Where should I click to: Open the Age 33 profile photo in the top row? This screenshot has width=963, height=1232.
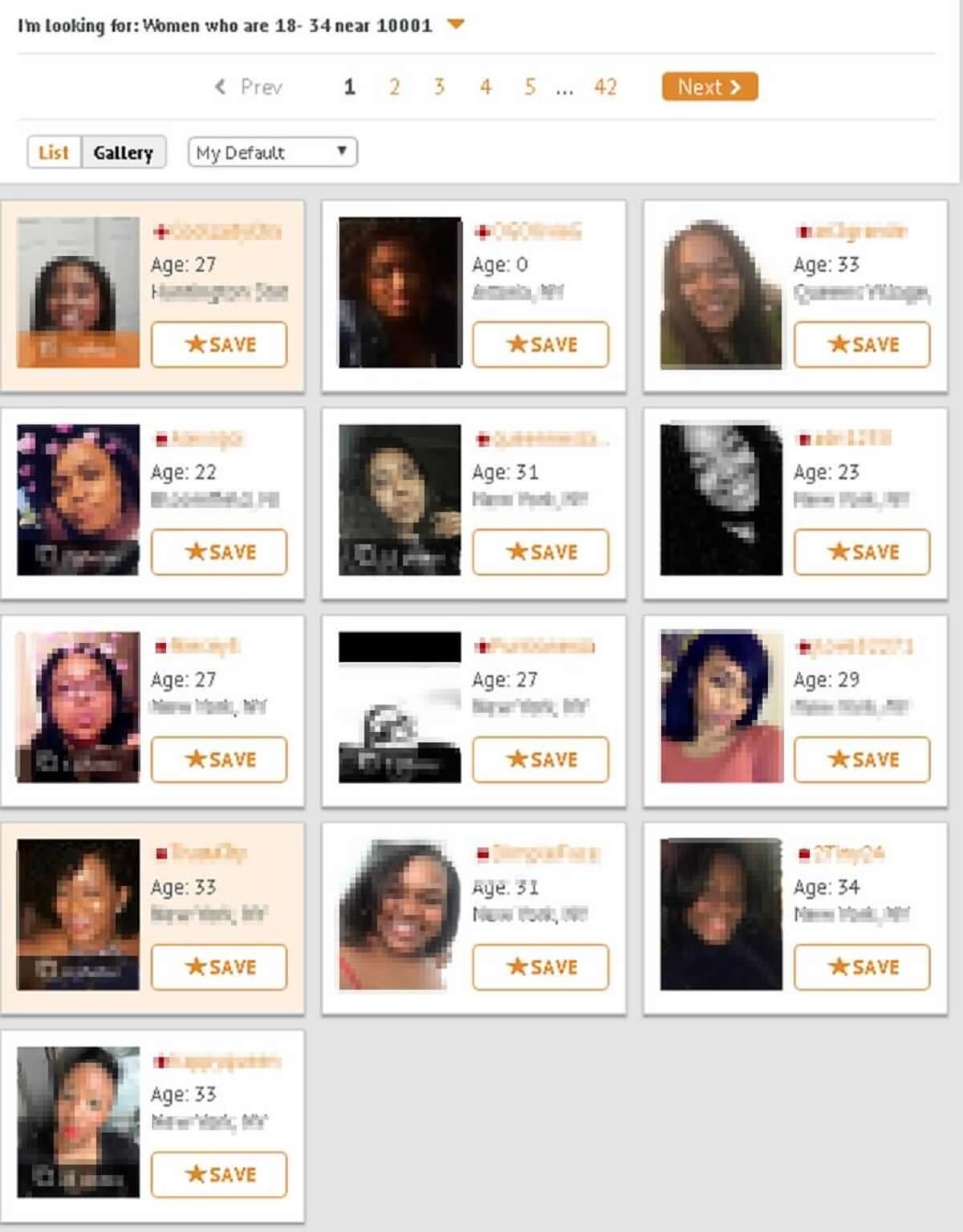[721, 292]
